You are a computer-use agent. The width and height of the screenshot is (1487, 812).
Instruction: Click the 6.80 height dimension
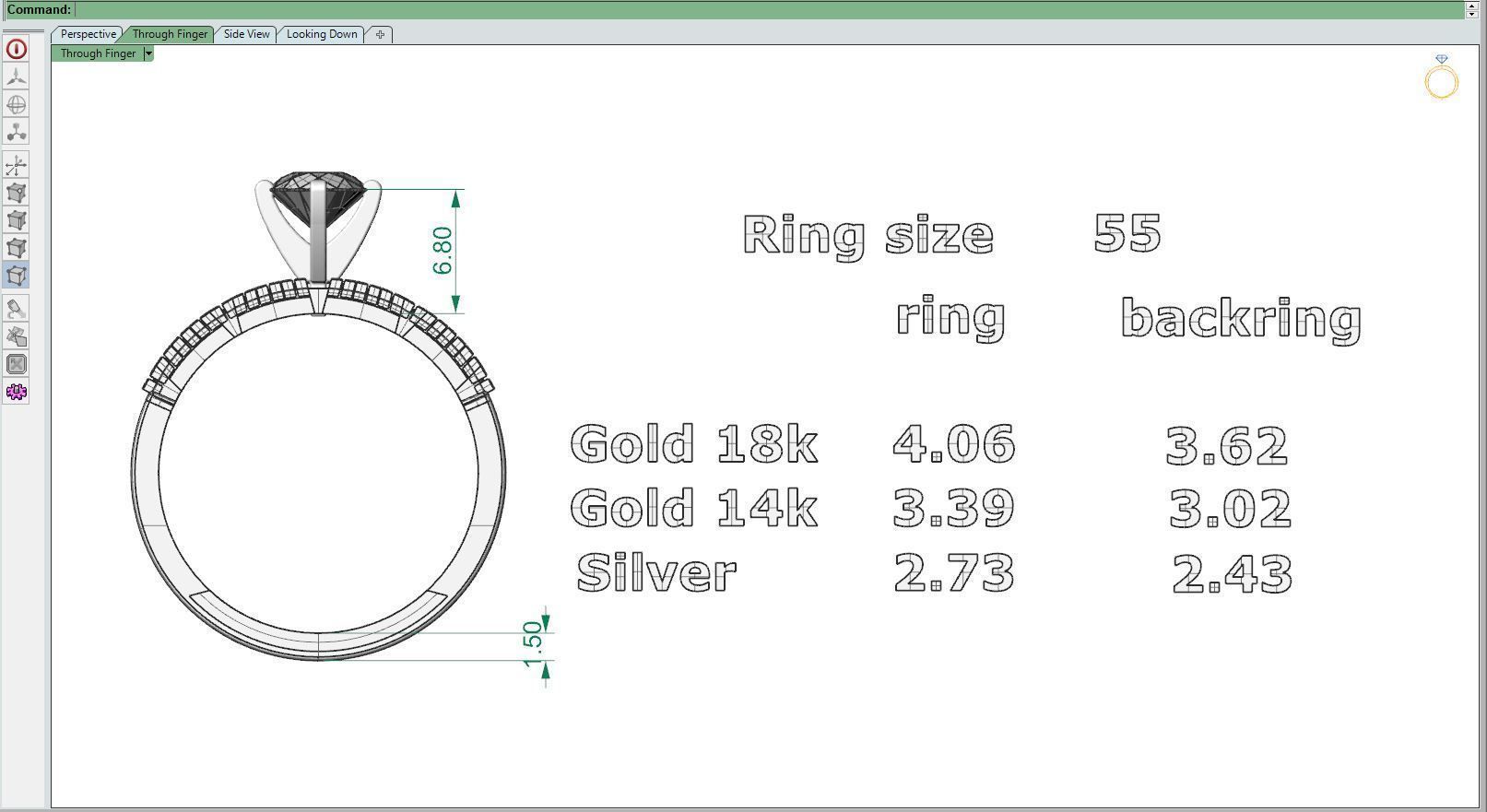point(443,251)
